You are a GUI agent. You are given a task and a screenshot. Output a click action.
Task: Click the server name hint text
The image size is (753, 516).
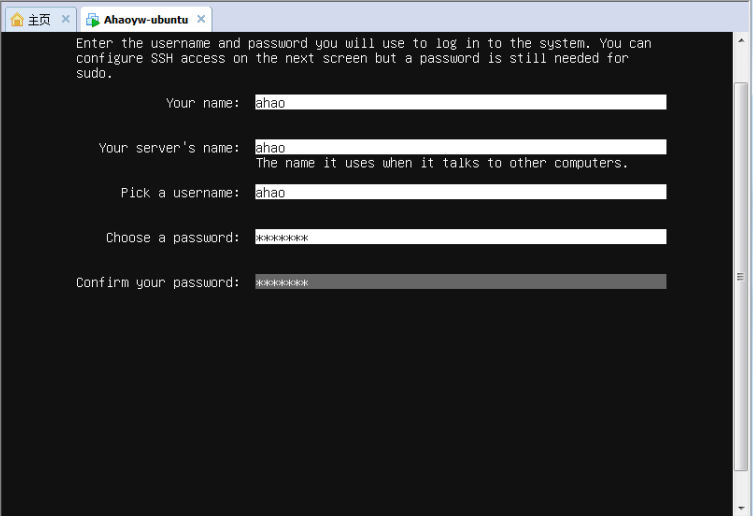click(x=441, y=163)
